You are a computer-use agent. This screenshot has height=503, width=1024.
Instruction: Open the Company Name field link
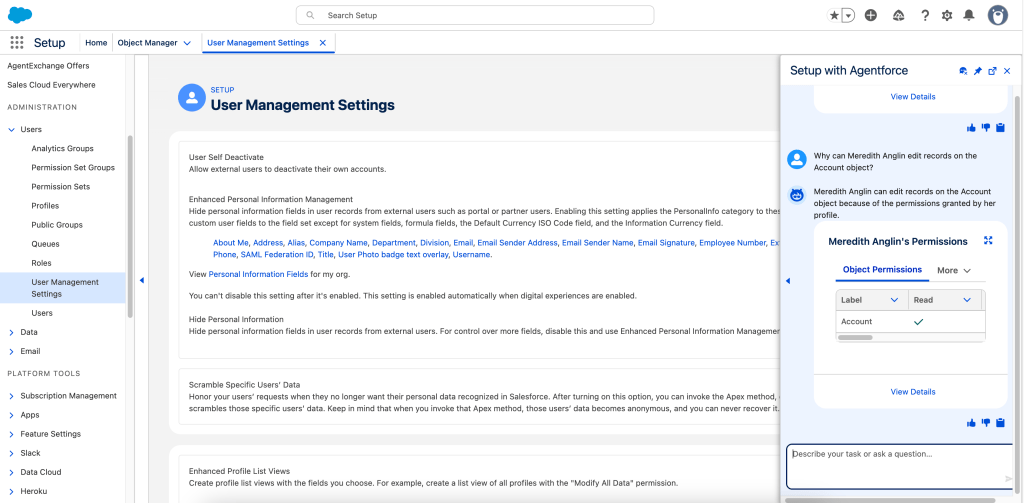pos(338,242)
